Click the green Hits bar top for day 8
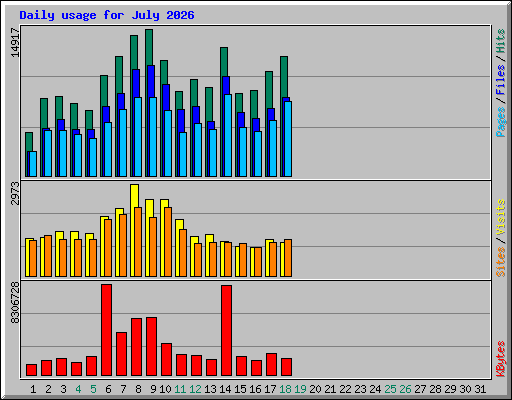 click(x=134, y=52)
